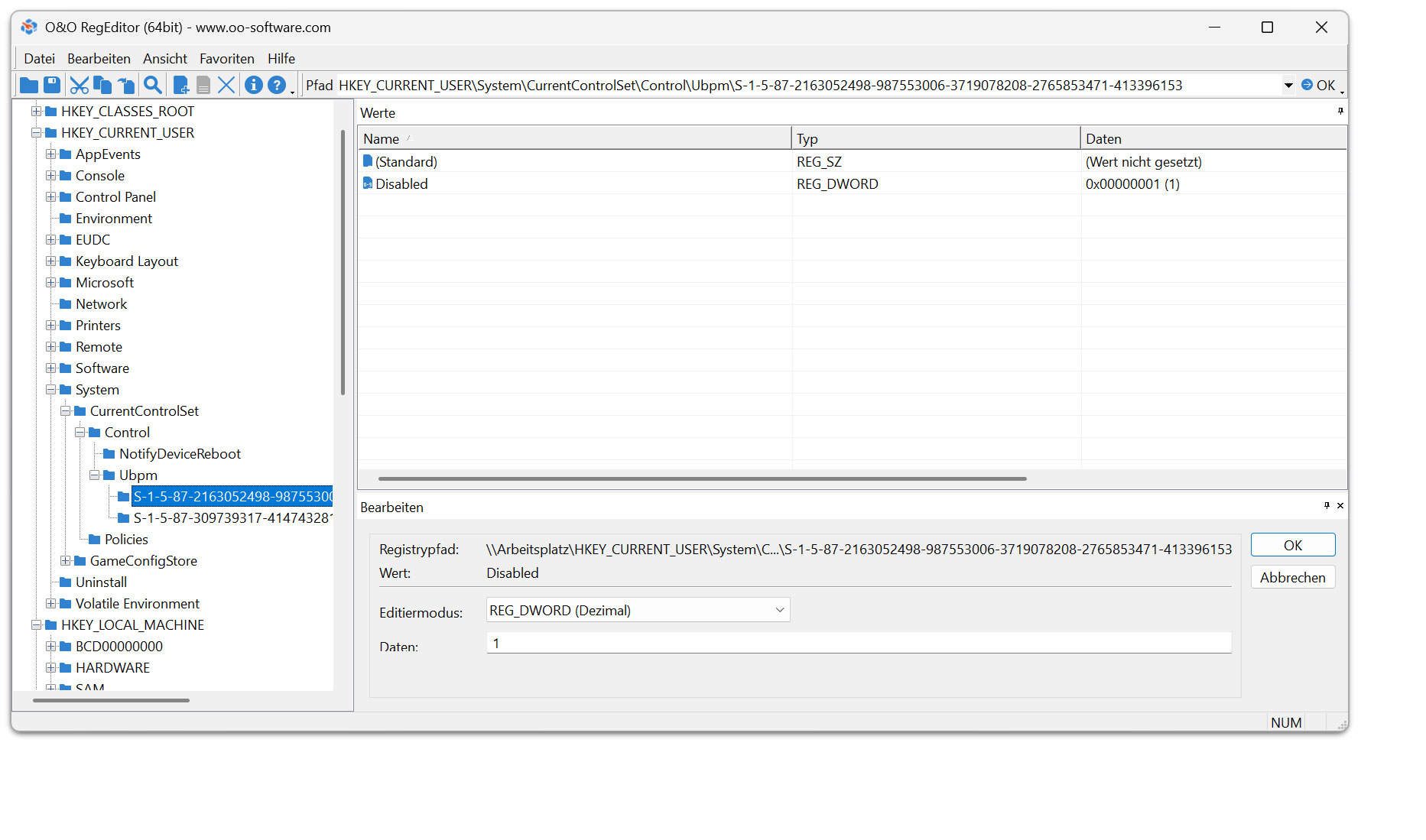The image size is (1426, 840).
Task: Select the Disabled REG_DWORD value row
Action: tap(401, 183)
